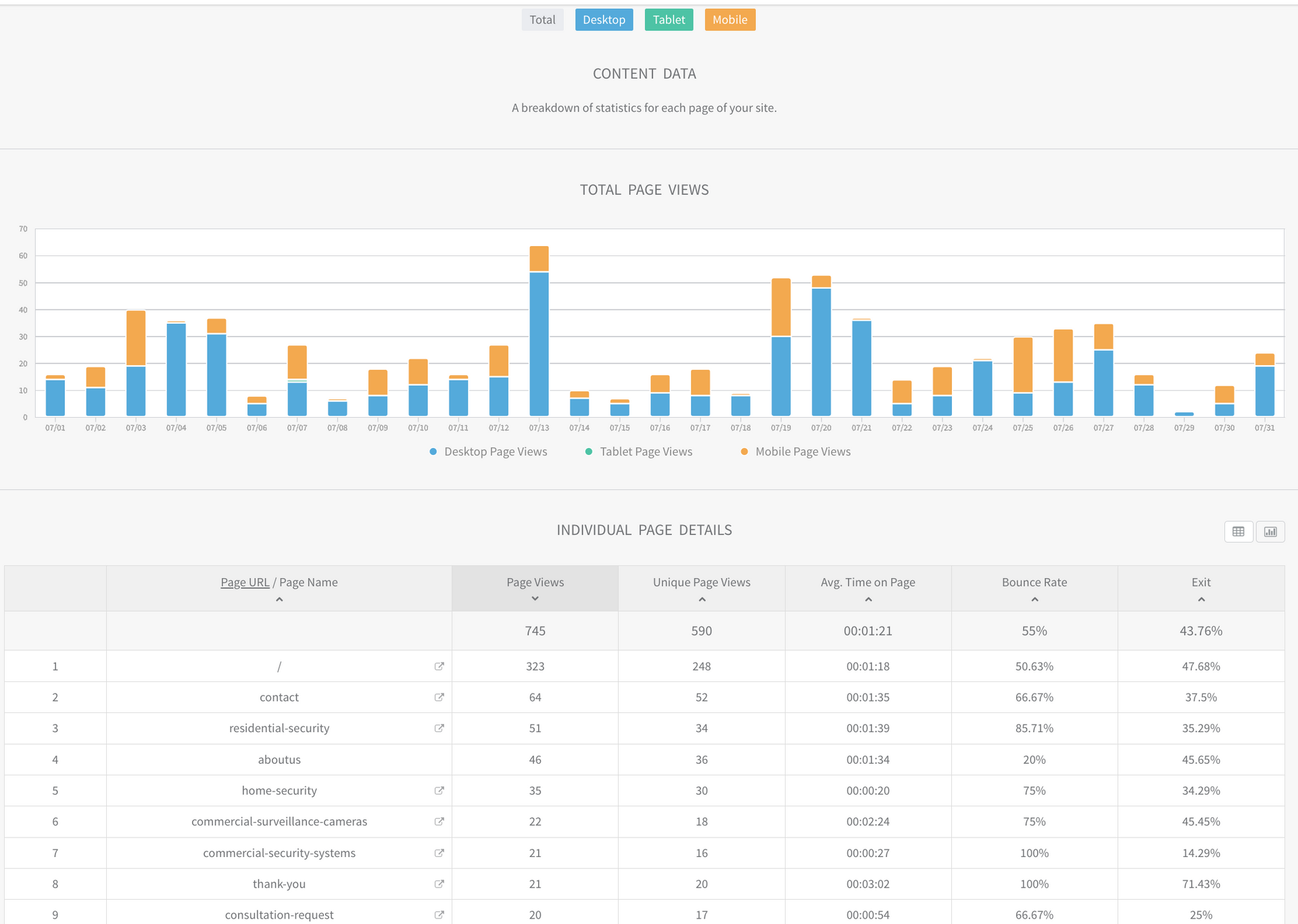
Task: Open external link for commercial-surveillance-cameras page
Action: tap(439, 821)
